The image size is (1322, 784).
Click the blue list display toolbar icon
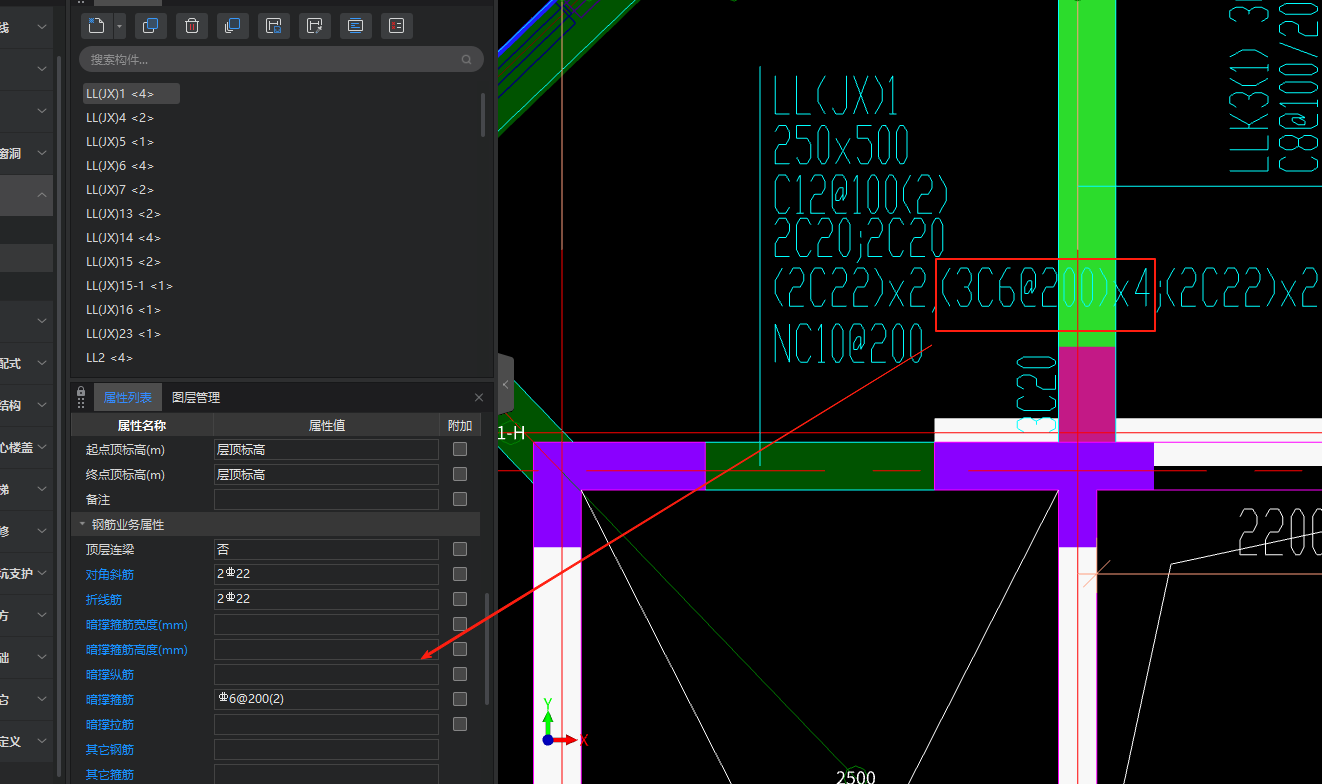(x=356, y=26)
